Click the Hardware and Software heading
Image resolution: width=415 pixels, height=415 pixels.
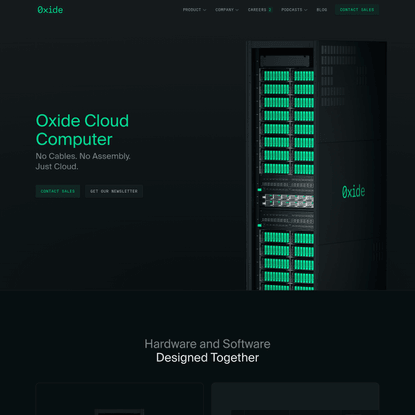pyautogui.click(x=207, y=344)
